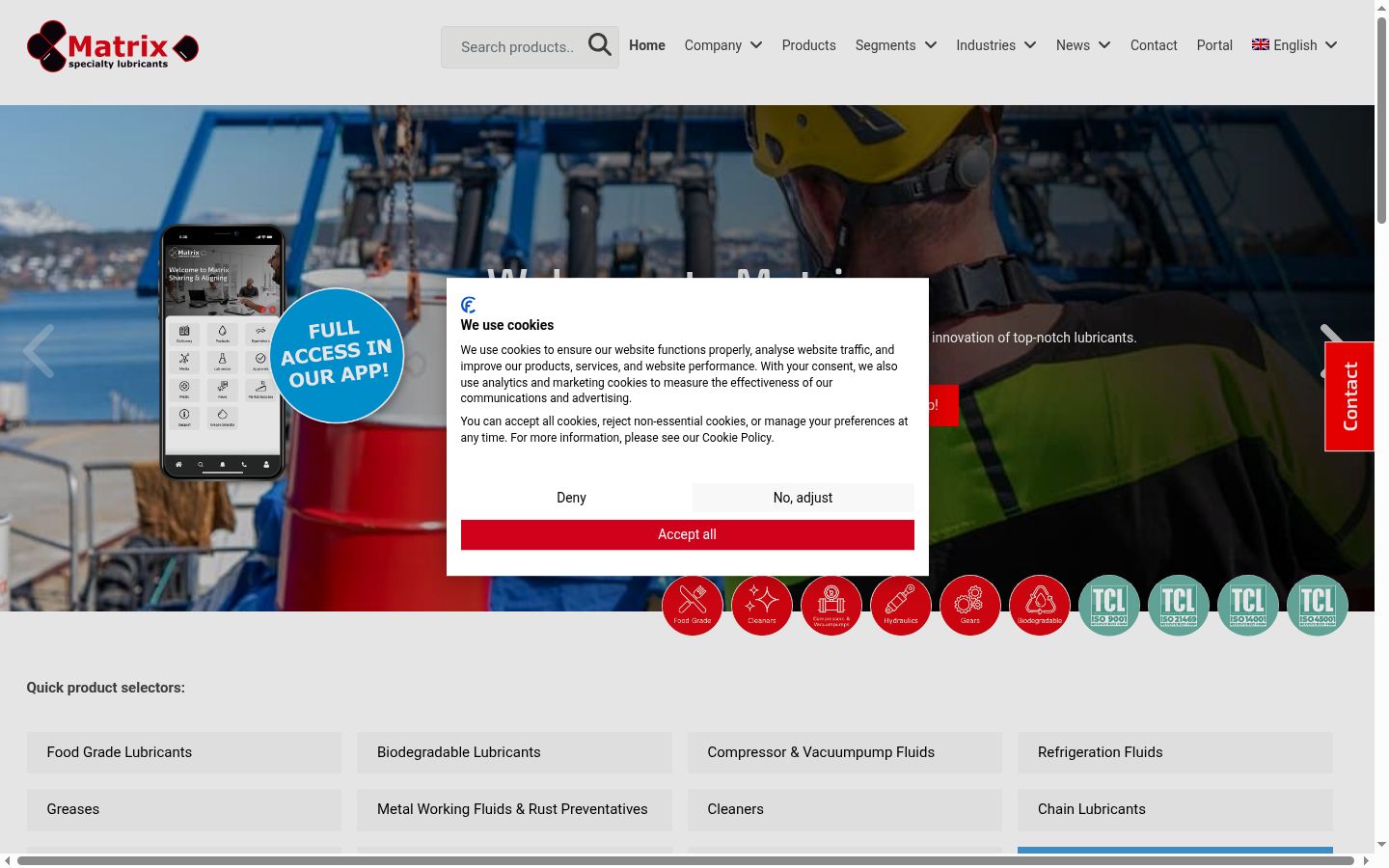
Task: Go to the previous slide arrow
Action: (x=39, y=351)
